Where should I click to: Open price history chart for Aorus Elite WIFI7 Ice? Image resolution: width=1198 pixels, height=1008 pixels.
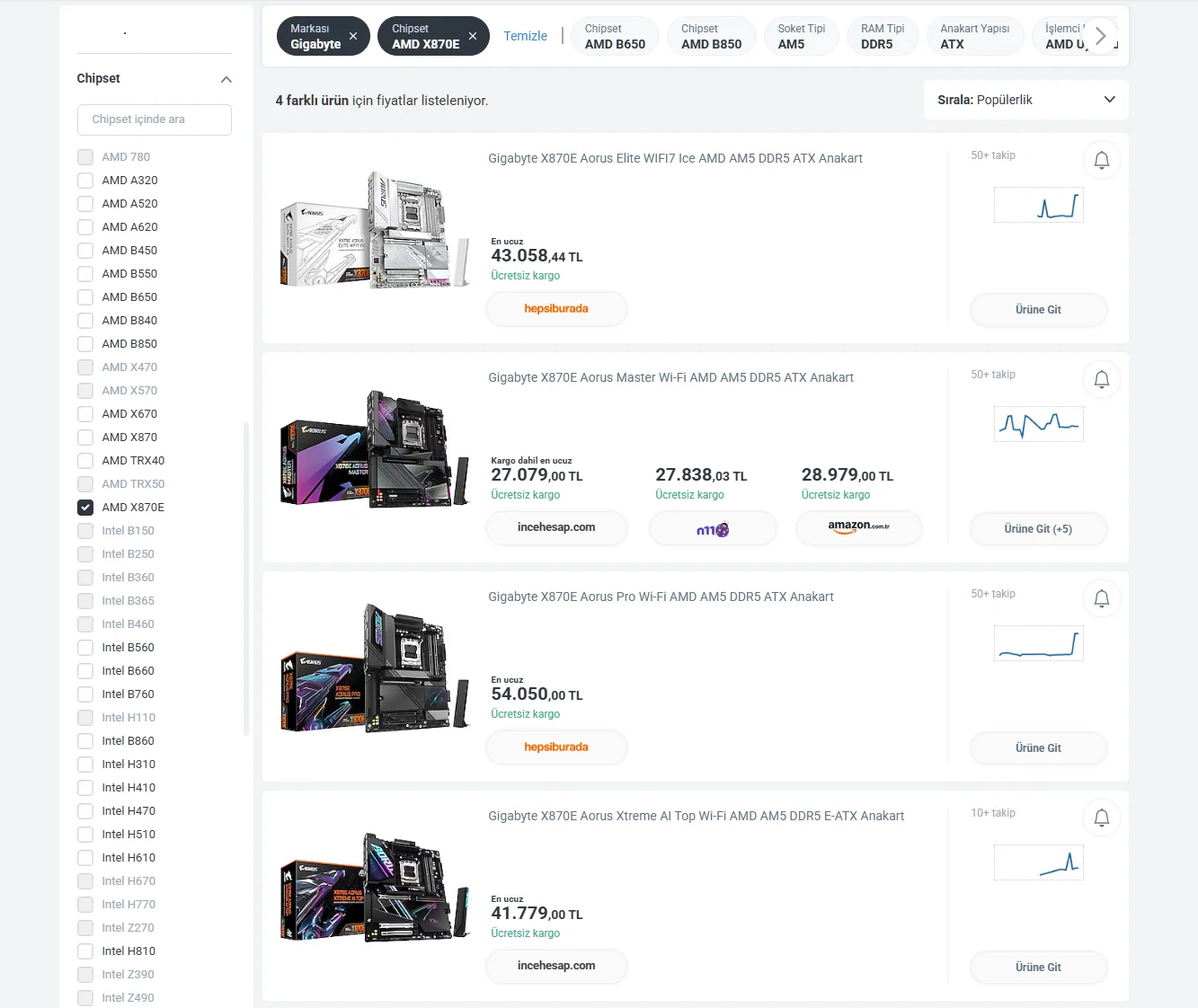coord(1039,205)
